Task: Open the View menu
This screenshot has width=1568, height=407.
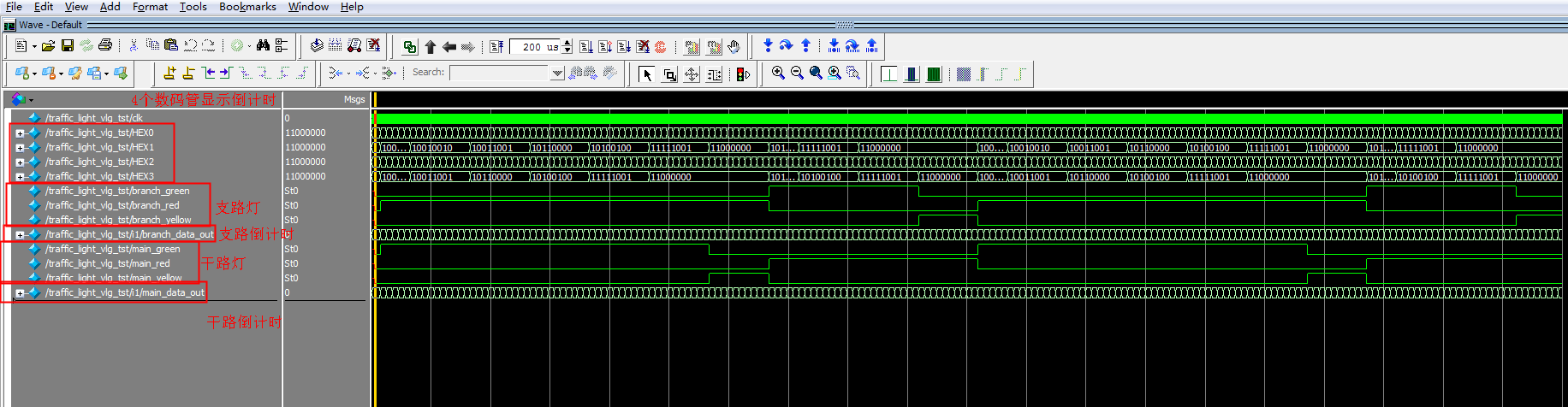Action: click(76, 6)
